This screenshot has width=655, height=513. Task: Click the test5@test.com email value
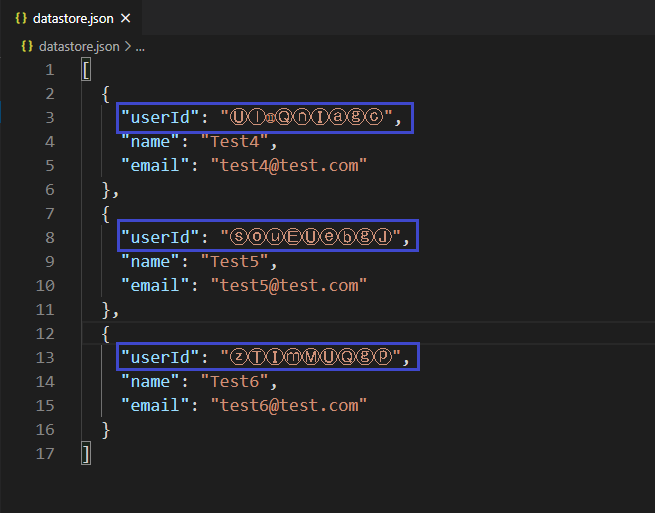click(x=289, y=285)
